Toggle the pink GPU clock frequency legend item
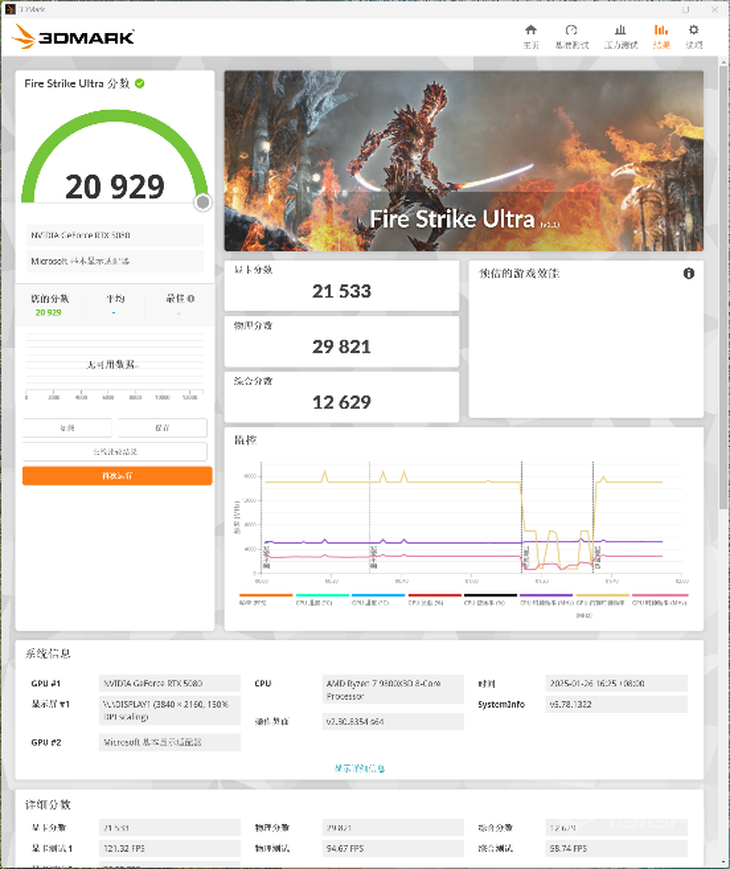The image size is (730, 869). click(x=660, y=599)
